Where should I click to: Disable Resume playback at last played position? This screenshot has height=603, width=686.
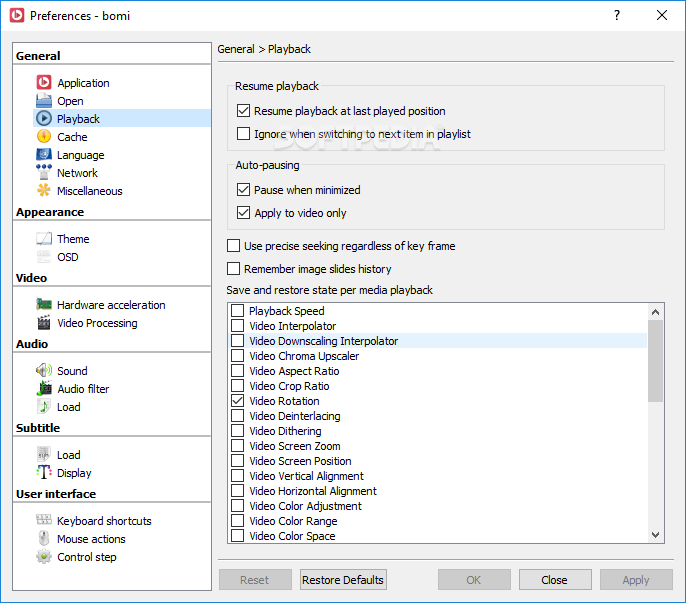pyautogui.click(x=243, y=111)
